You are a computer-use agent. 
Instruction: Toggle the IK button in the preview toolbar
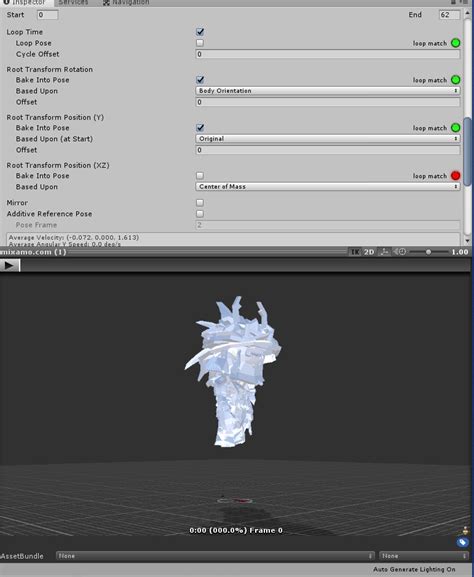click(x=355, y=252)
